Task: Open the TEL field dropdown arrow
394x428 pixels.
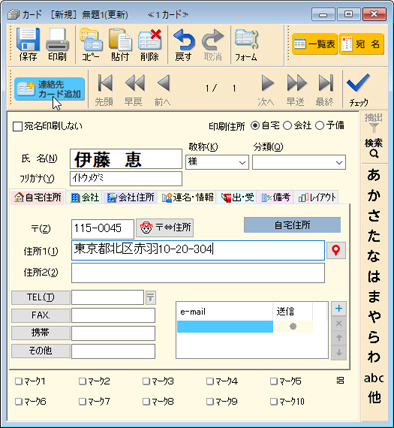Action: pos(150,297)
